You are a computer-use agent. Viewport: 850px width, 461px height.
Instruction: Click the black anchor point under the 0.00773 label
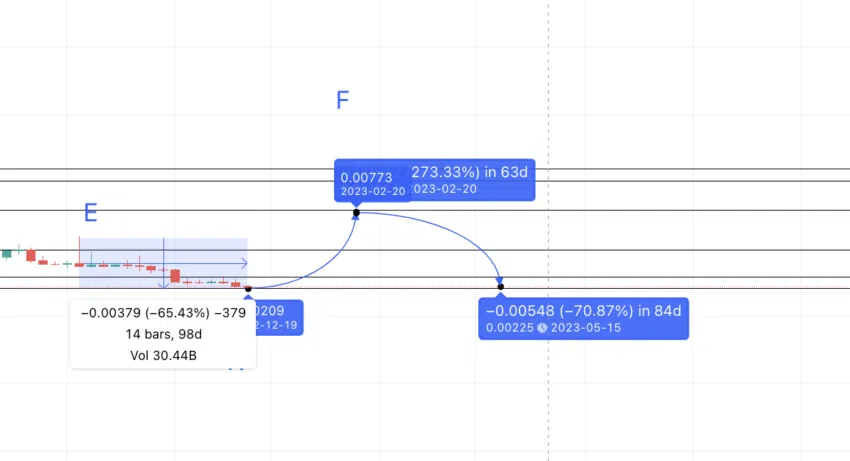(x=356, y=213)
